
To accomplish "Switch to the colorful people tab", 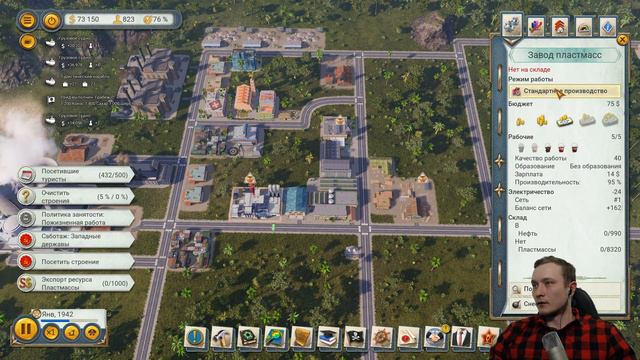I will [x=536, y=27].
